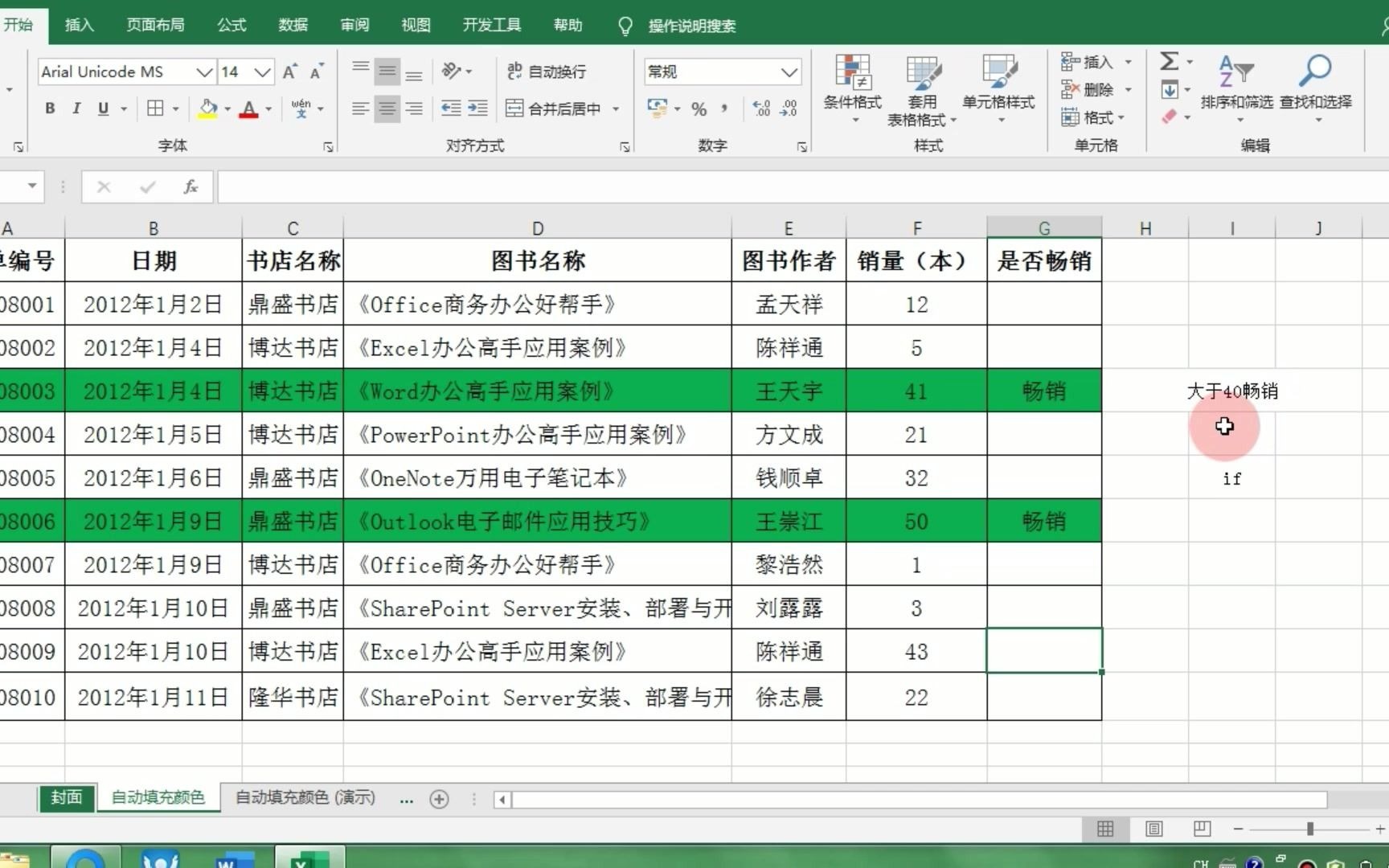Switch to the 封面 sheet tab

[x=67, y=797]
